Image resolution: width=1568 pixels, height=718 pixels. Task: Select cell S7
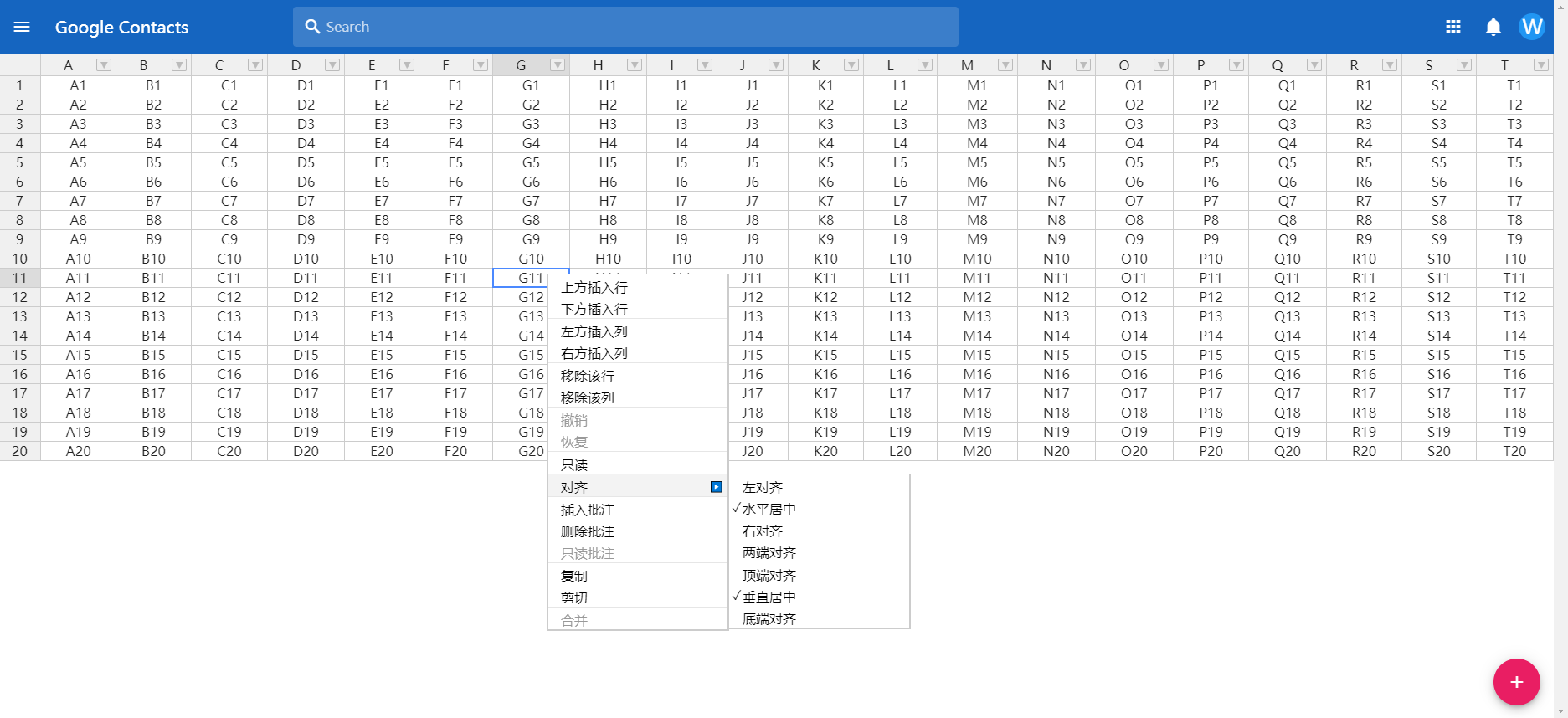(x=1439, y=201)
